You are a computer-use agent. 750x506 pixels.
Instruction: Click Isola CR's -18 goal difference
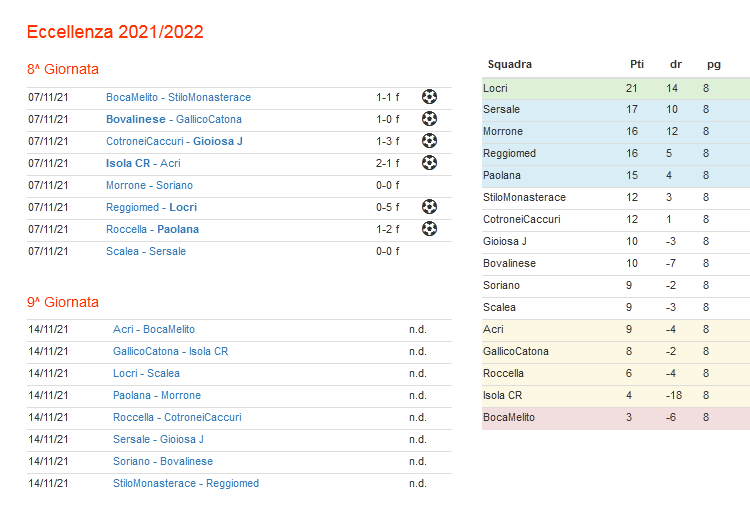click(x=673, y=395)
